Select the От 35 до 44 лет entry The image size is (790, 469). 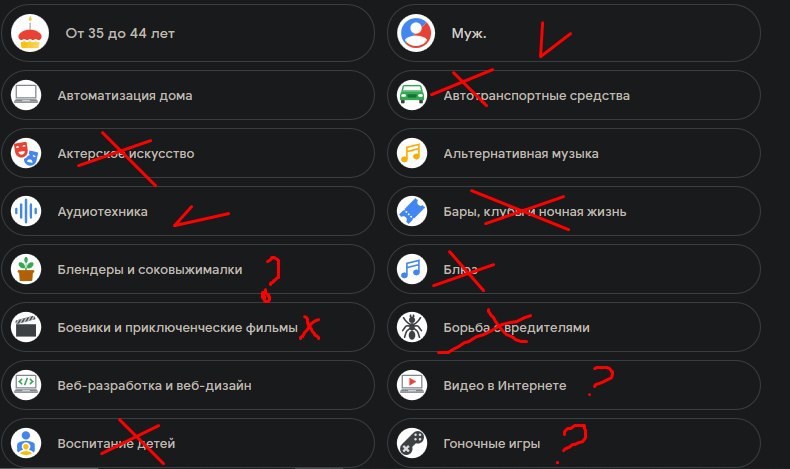click(188, 33)
